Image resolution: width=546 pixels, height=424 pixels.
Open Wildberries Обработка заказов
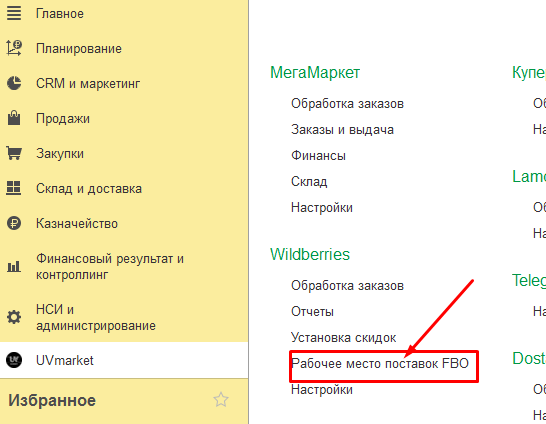click(348, 285)
